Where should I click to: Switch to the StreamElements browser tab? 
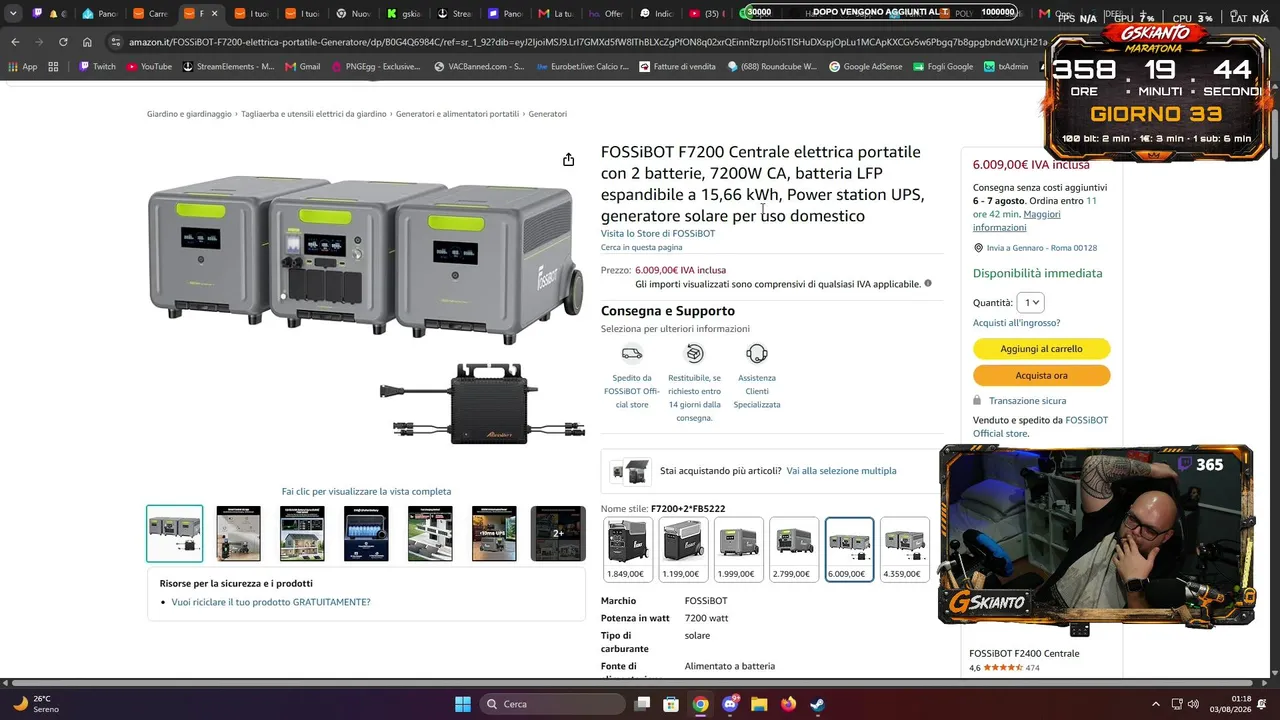coord(455,14)
